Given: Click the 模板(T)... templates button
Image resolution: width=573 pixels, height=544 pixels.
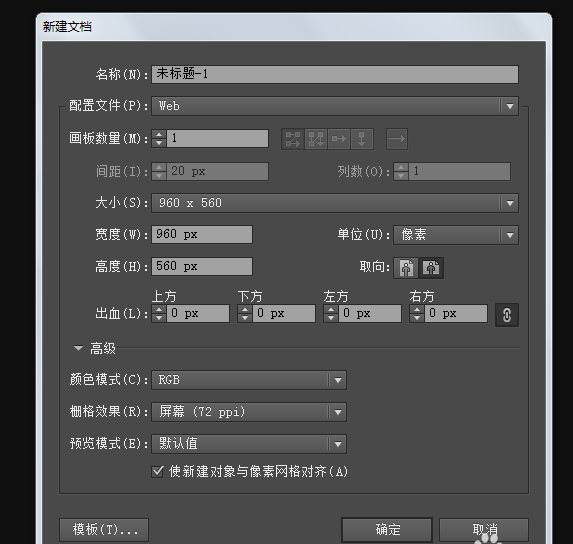Looking at the screenshot, I should coord(104,529).
